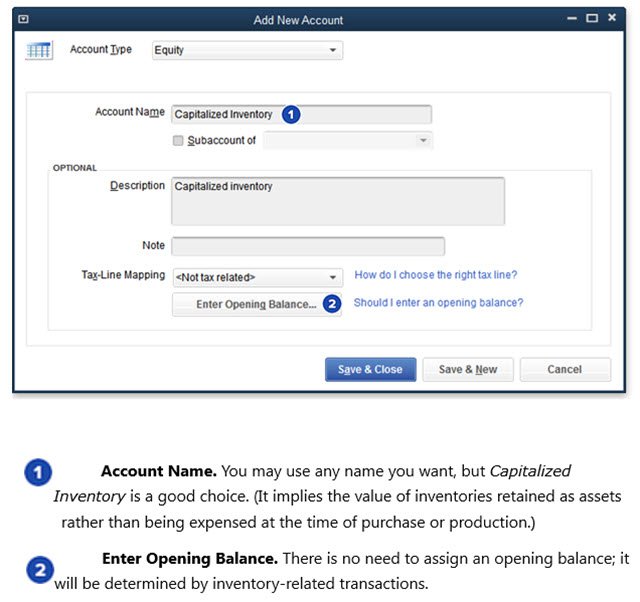Click the blue callout marker 1 beside Account Name
Image resolution: width=640 pixels, height=602 pixels.
point(290,114)
